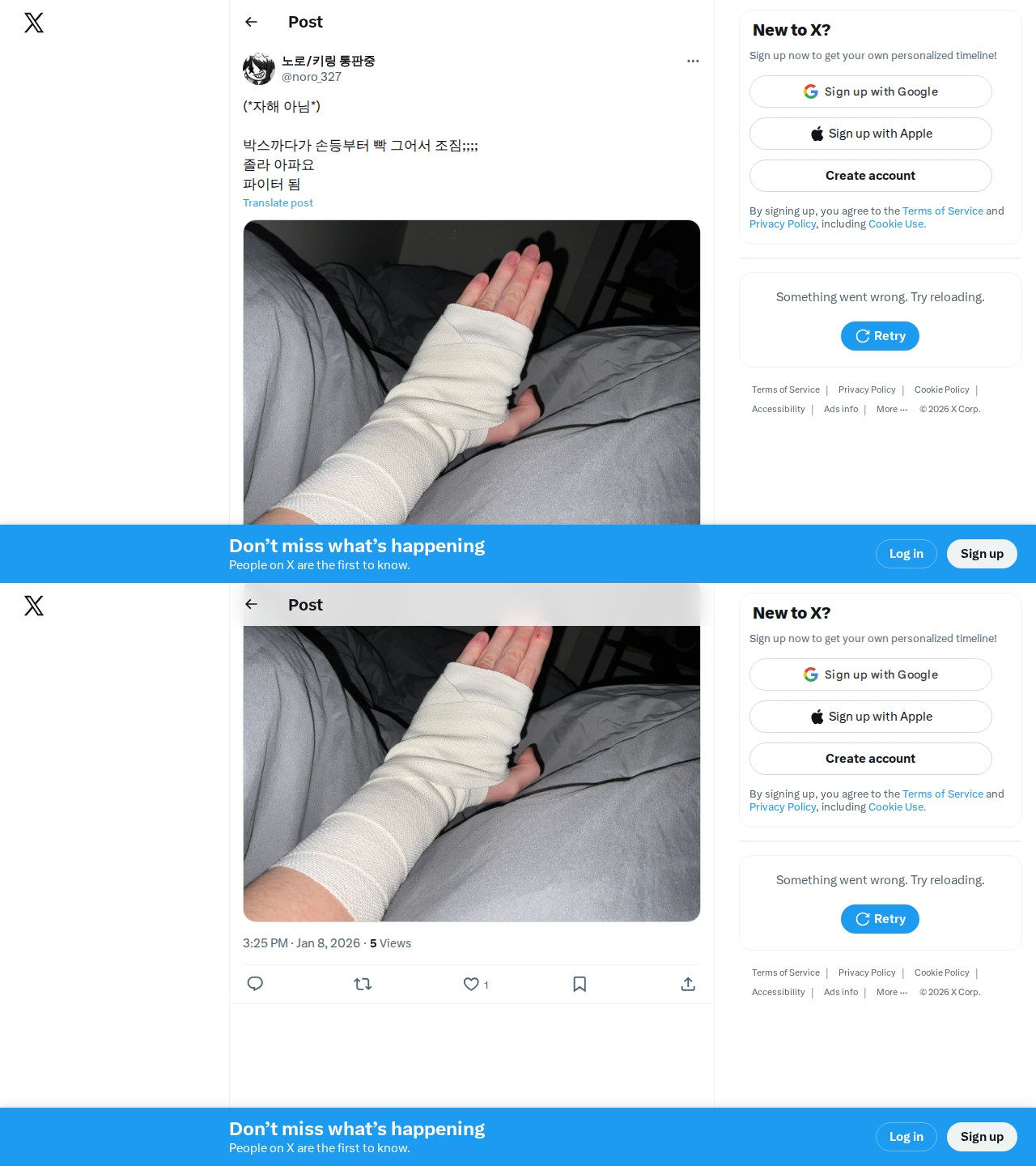This screenshot has width=1036, height=1166.
Task: Expand the top footer More menu
Action: (892, 409)
